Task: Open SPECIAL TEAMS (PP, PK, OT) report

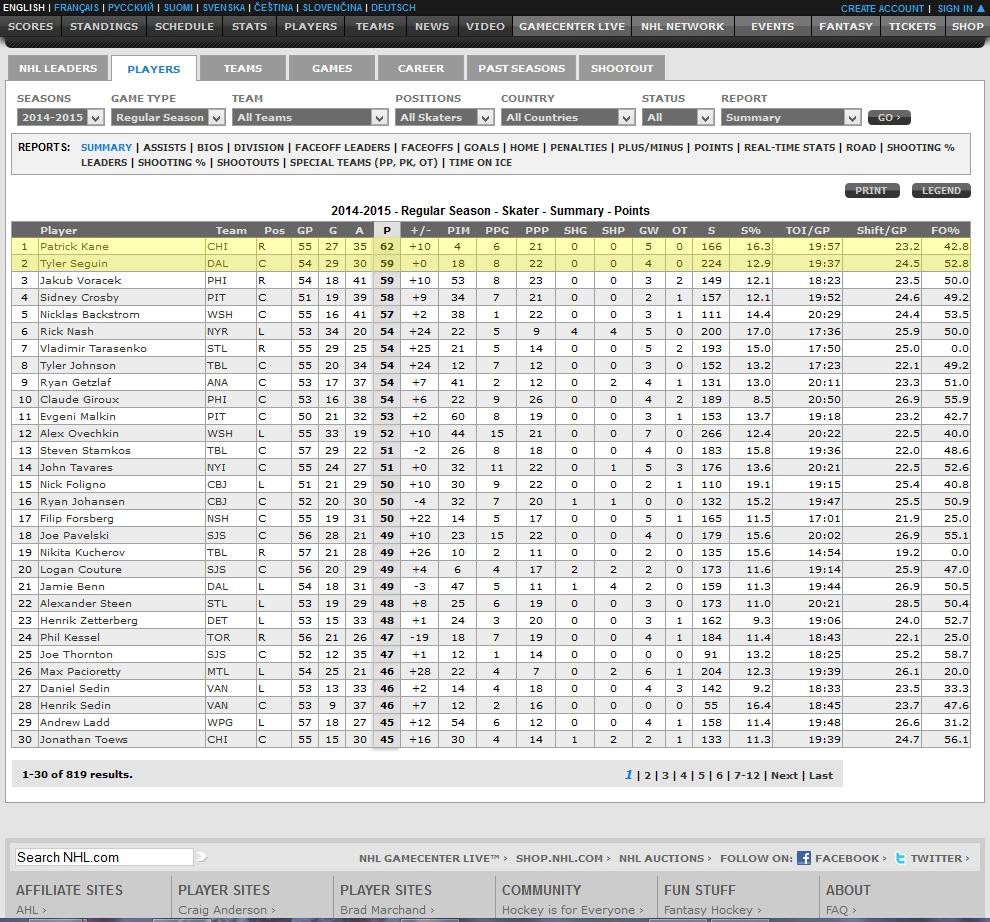Action: tap(364, 162)
